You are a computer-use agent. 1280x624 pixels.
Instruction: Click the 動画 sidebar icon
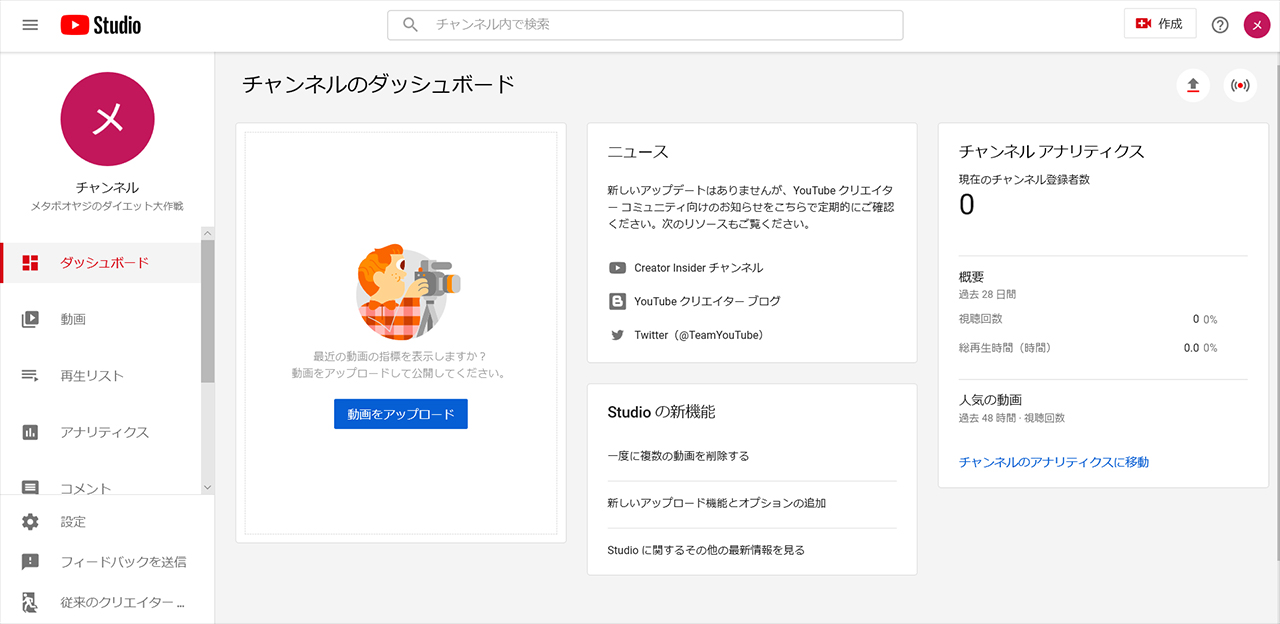tap(30, 319)
